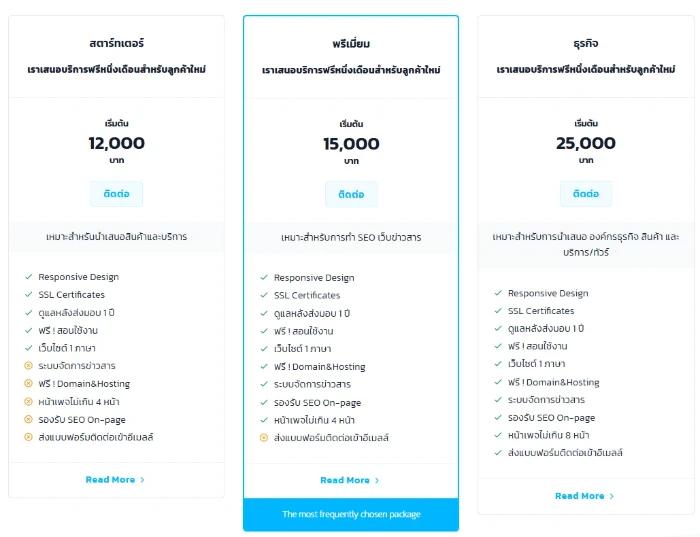Select the พรีเมี่ยม plan title
This screenshot has width=700, height=537.
click(x=351, y=44)
